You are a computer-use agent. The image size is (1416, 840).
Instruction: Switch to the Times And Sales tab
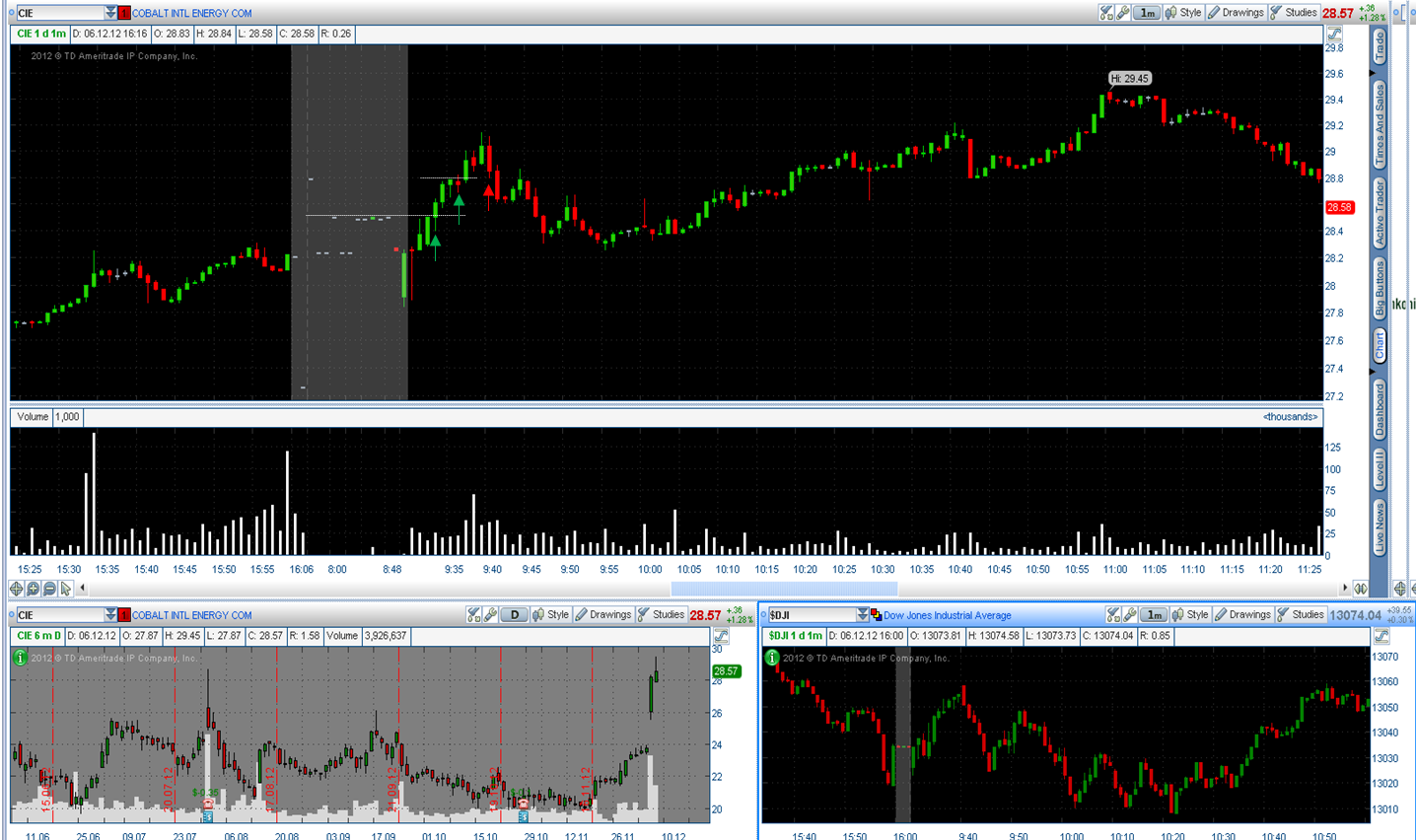(x=1380, y=124)
